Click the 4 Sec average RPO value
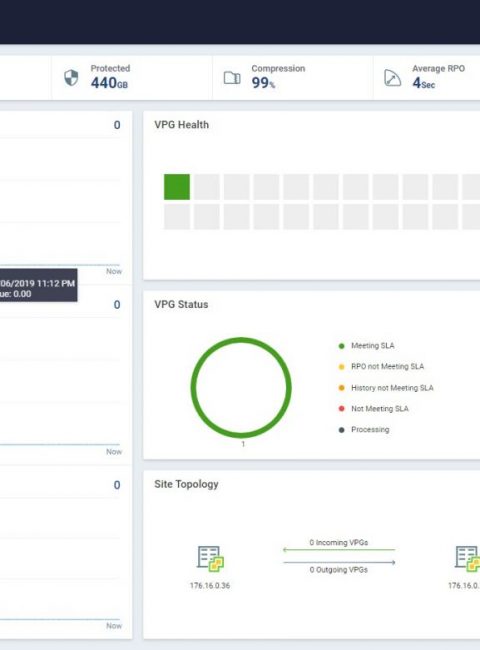This screenshot has height=650, width=480. (424, 83)
